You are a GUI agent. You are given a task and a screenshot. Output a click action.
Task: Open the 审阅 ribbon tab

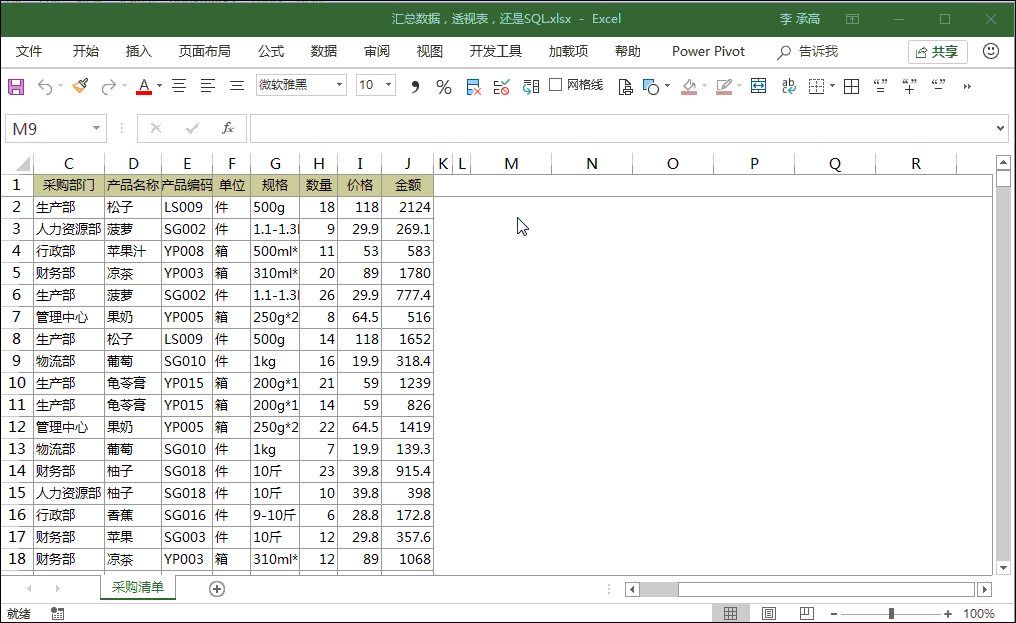coord(376,51)
